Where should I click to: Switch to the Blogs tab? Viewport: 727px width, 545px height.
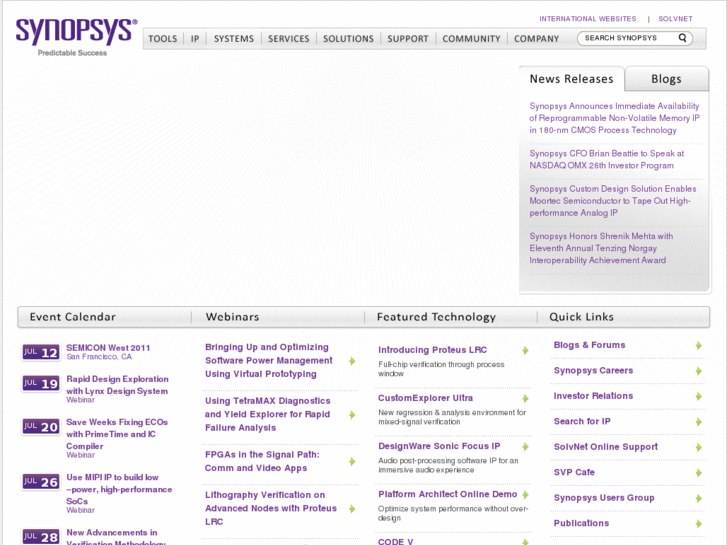666,79
